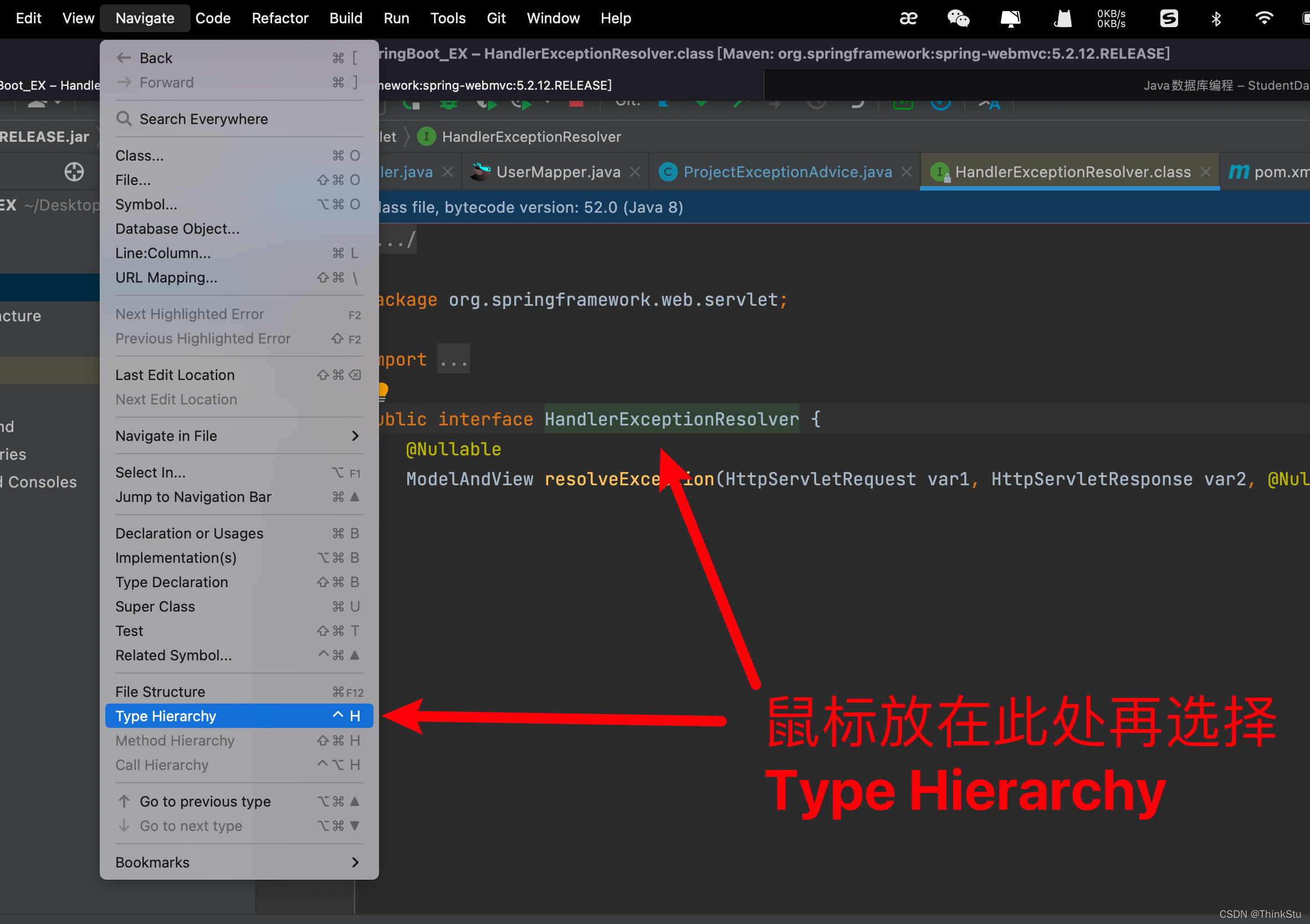Click the network speed KB/s indicator

[1111, 18]
